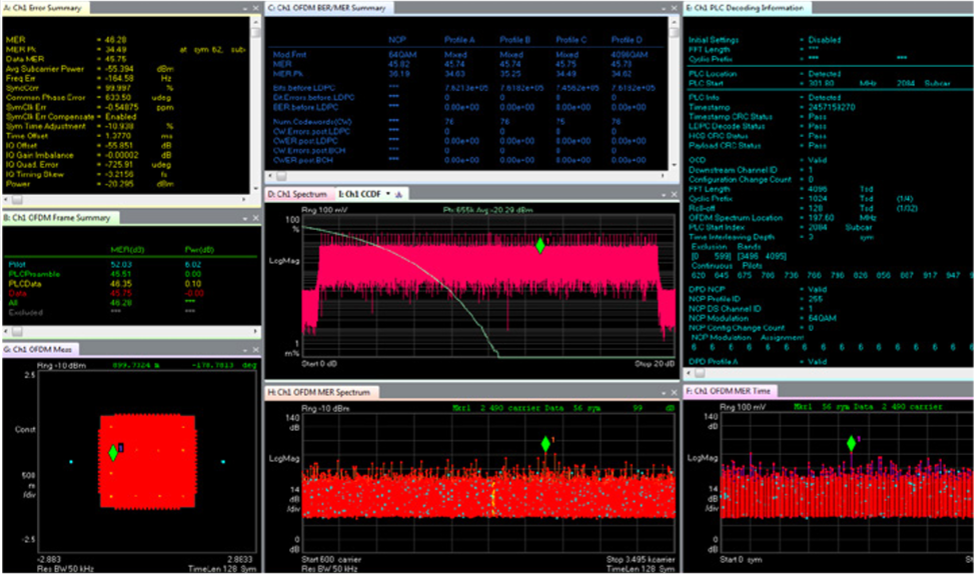This screenshot has height=574, width=975.
Task: Select the A: Ch1 Error Summary tab
Action: (45, 7)
